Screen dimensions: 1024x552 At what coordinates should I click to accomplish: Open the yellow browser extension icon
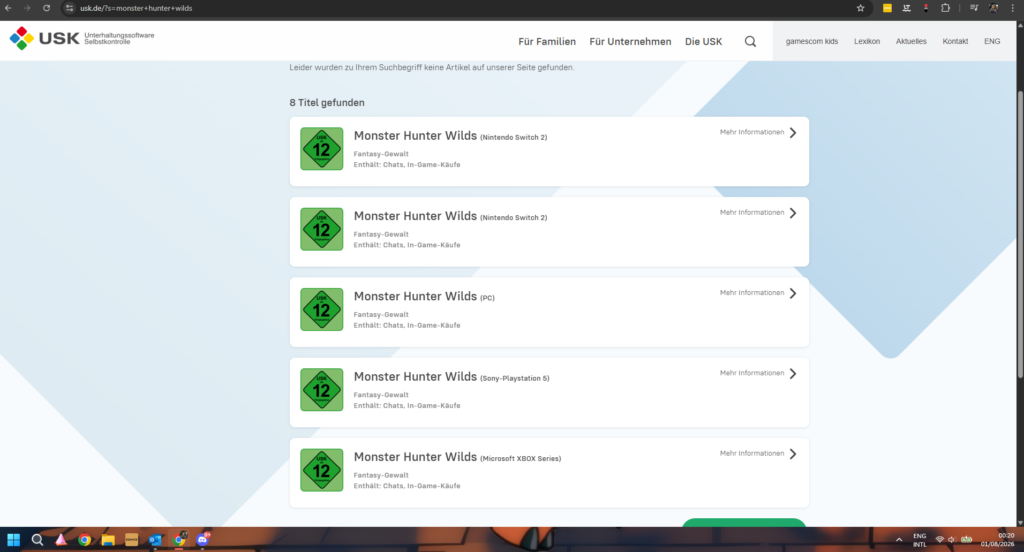coord(887,8)
